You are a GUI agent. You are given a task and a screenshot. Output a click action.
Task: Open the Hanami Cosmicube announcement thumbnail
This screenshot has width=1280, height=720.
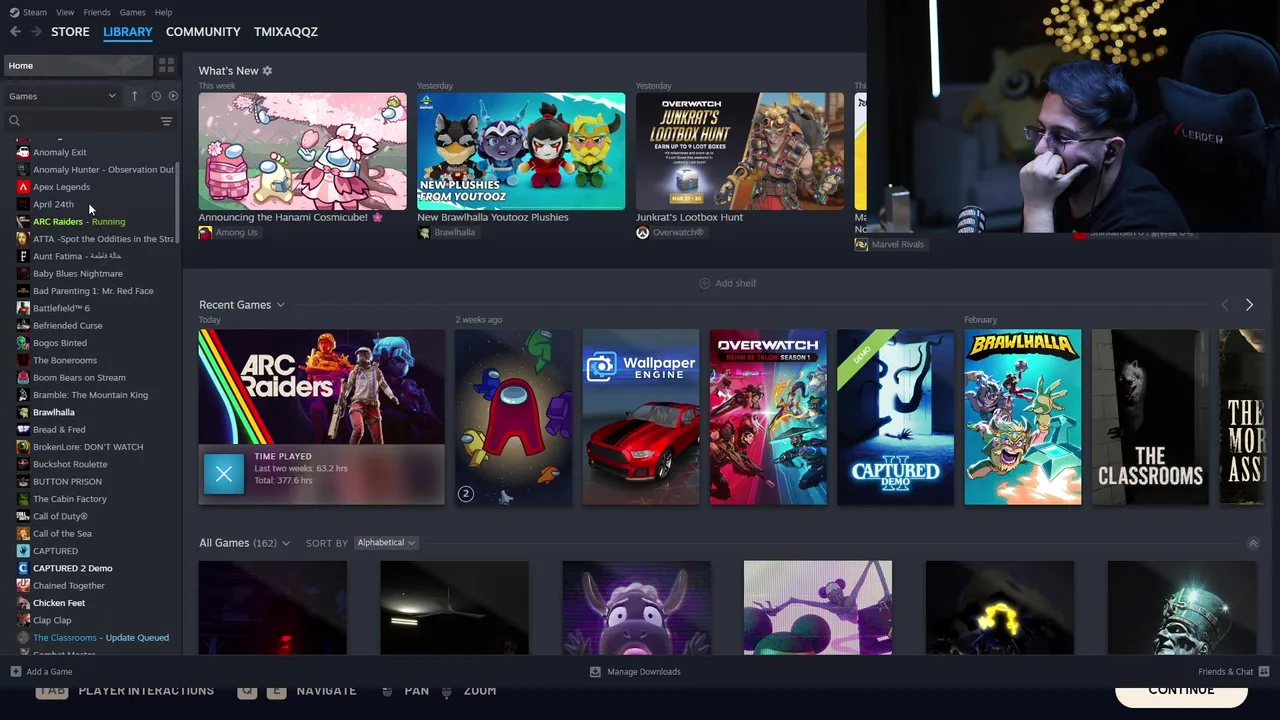(302, 151)
